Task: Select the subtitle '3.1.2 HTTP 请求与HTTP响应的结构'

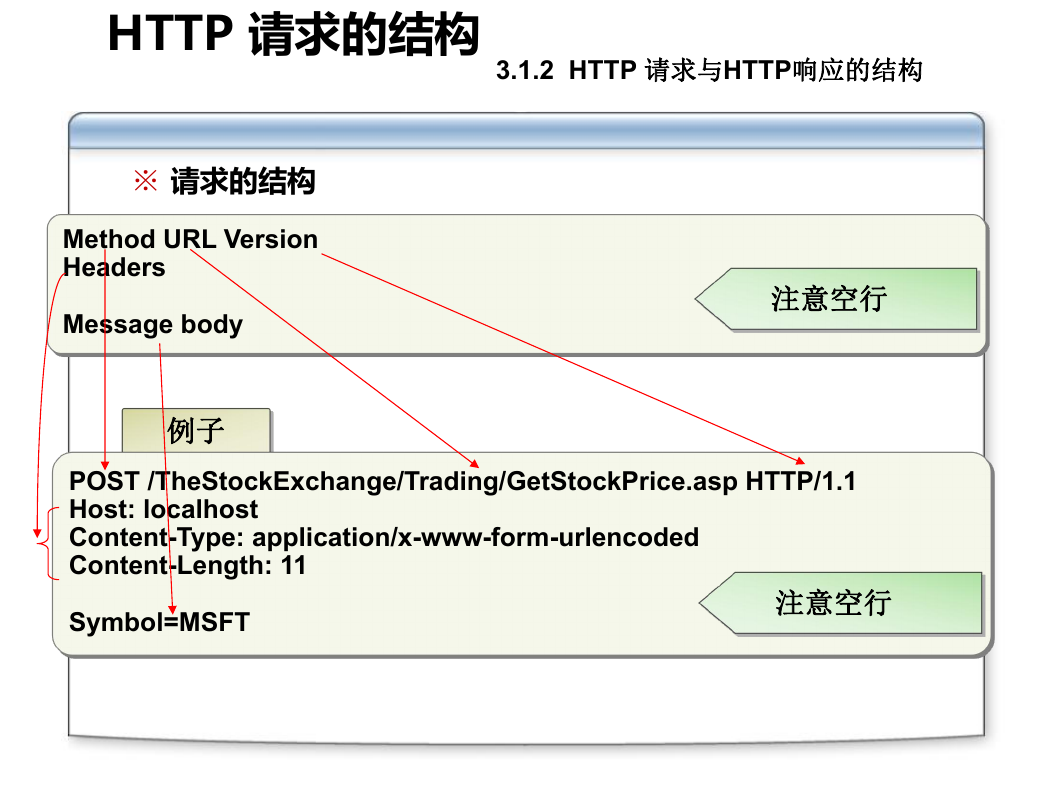Action: [709, 70]
